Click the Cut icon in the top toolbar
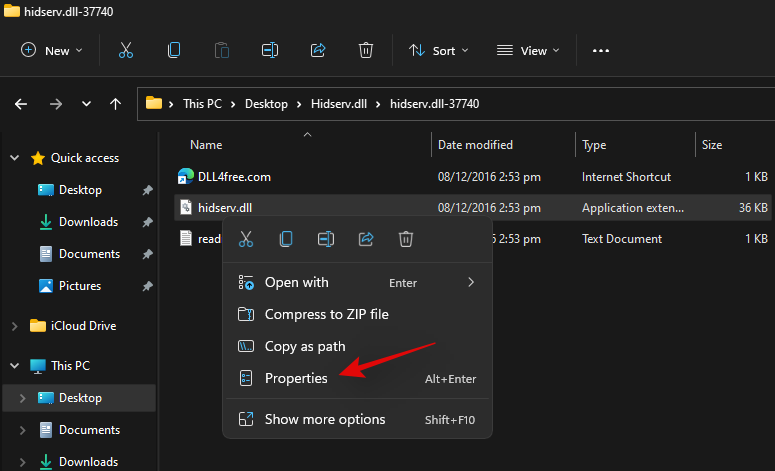Image resolution: width=775 pixels, height=471 pixels. pos(126,50)
